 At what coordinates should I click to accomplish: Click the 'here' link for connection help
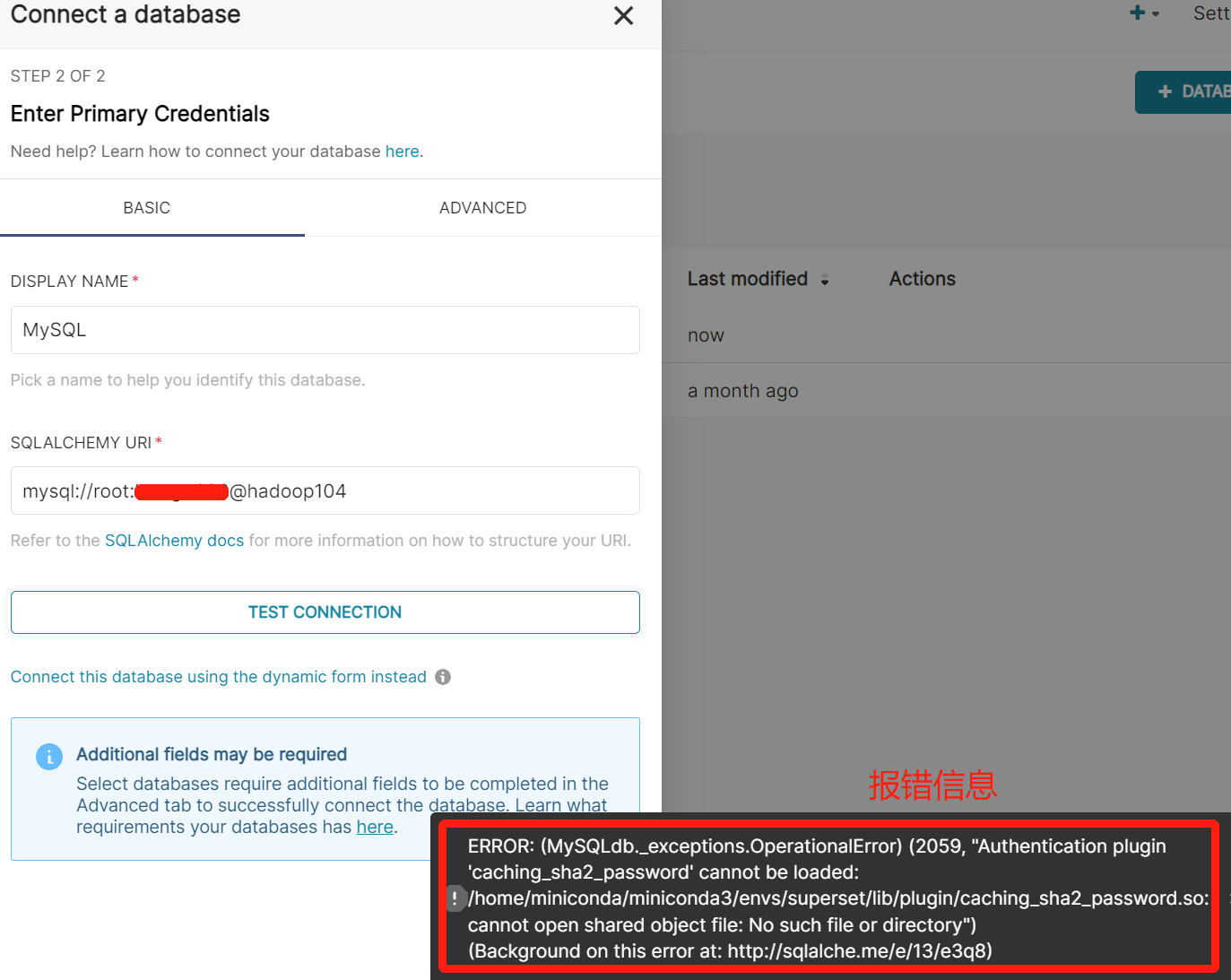point(402,151)
